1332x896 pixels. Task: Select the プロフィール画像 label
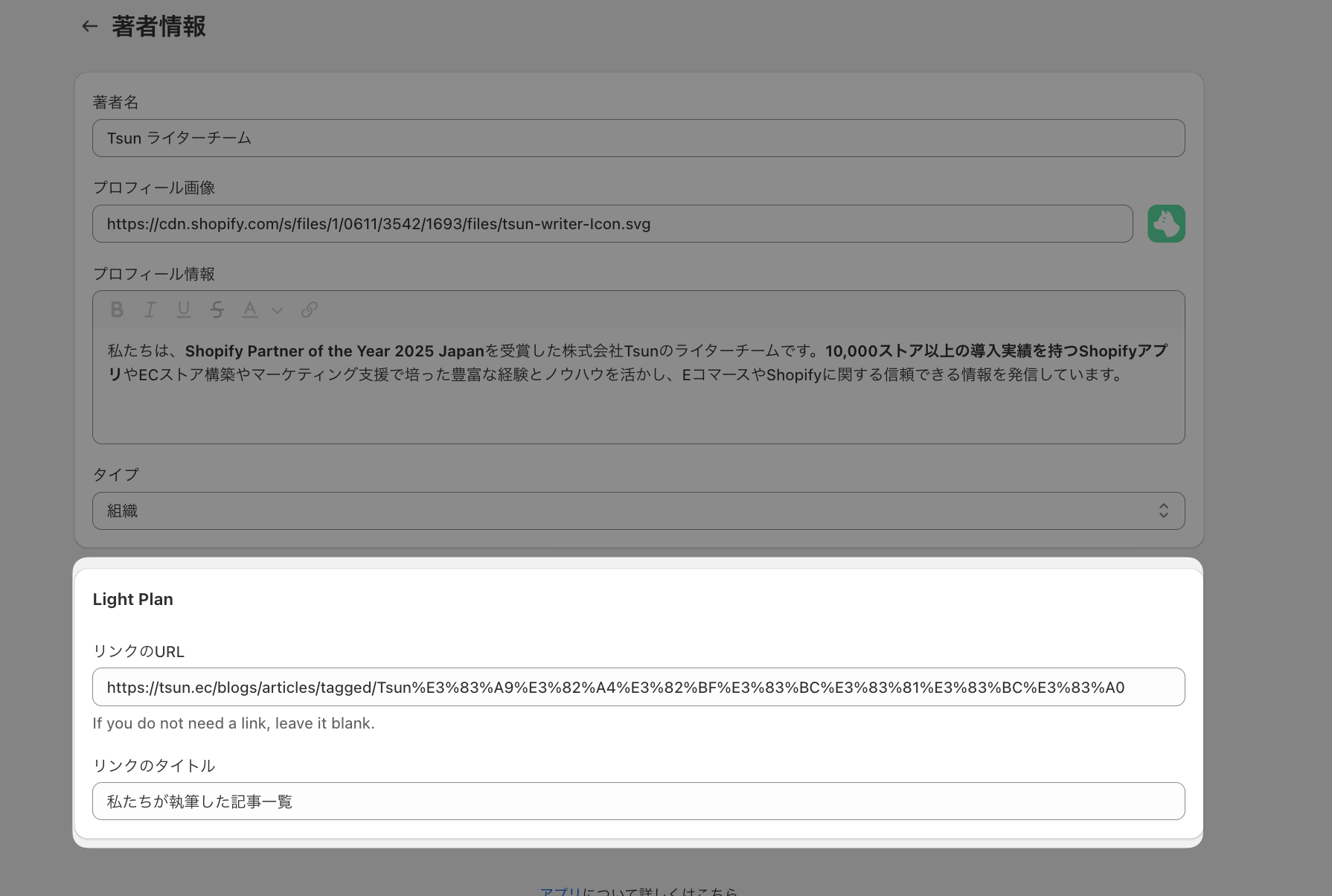[154, 188]
